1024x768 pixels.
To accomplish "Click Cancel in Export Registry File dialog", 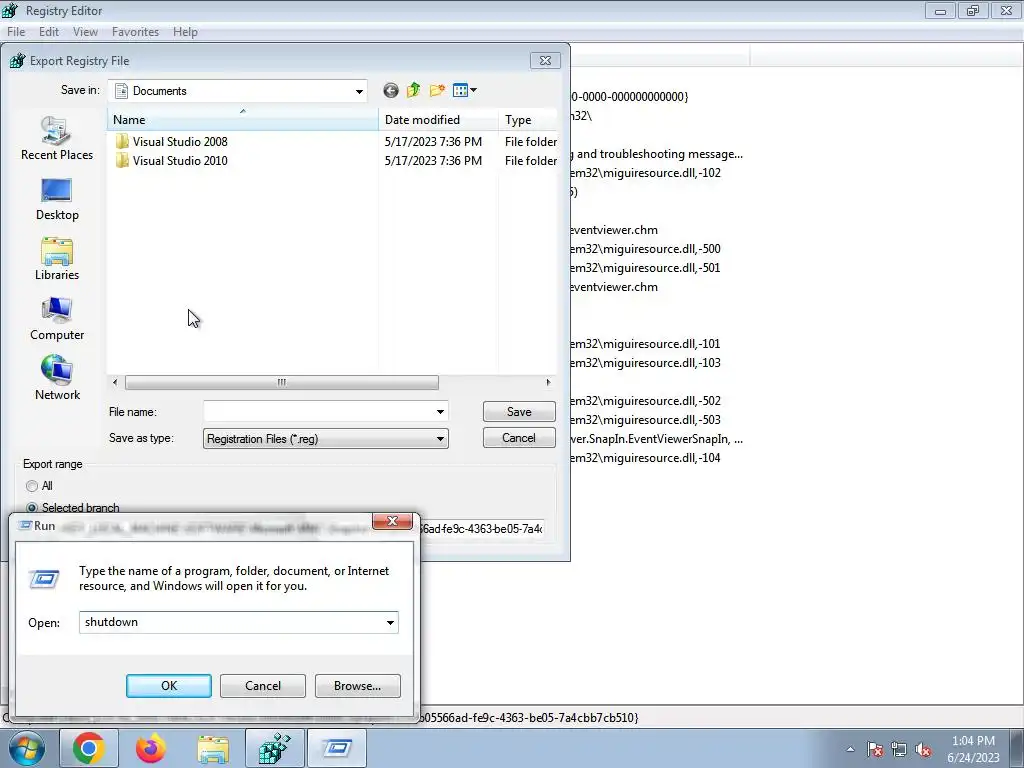I will [519, 438].
